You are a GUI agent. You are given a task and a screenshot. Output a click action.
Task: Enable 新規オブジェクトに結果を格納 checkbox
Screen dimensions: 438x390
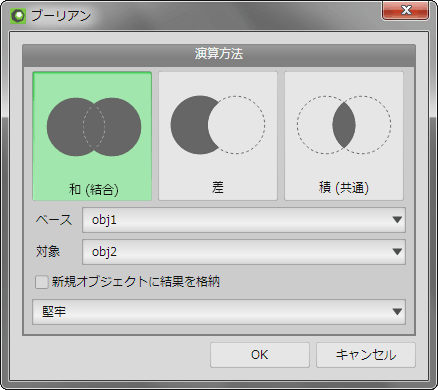coord(42,282)
